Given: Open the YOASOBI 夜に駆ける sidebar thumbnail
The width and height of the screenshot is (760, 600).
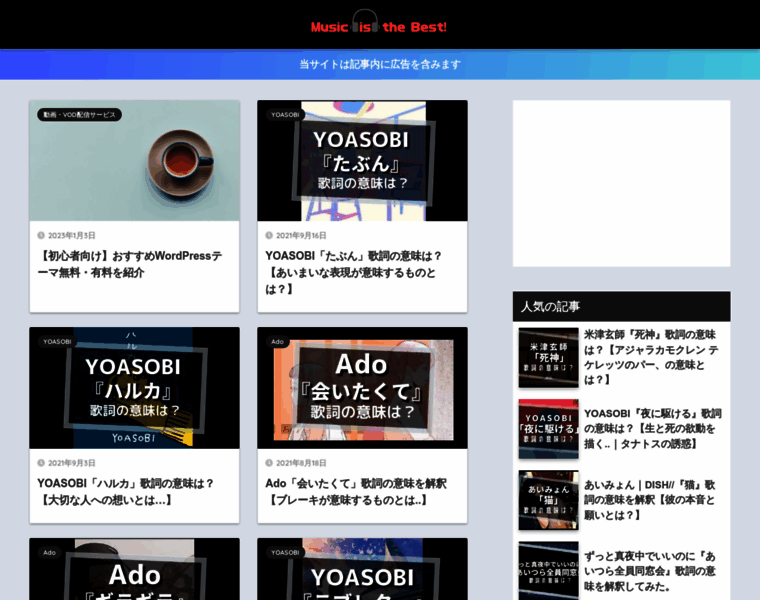Looking at the screenshot, I should point(549,429).
